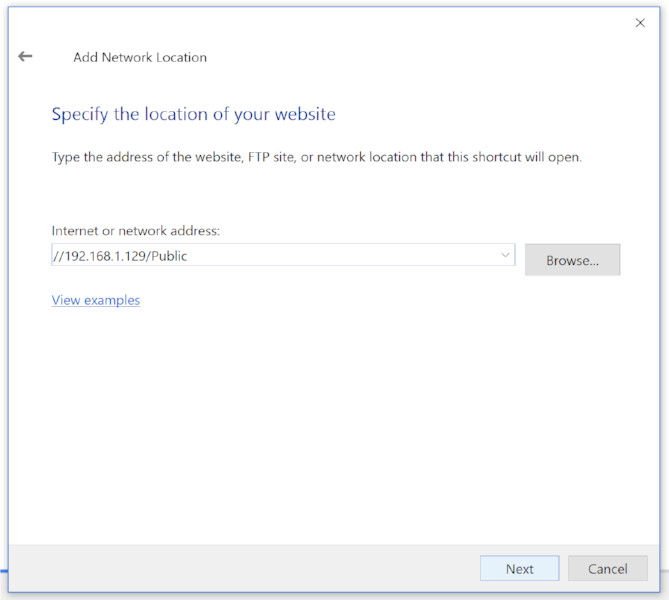Open the View examples link
This screenshot has height=600, width=669.
[96, 300]
